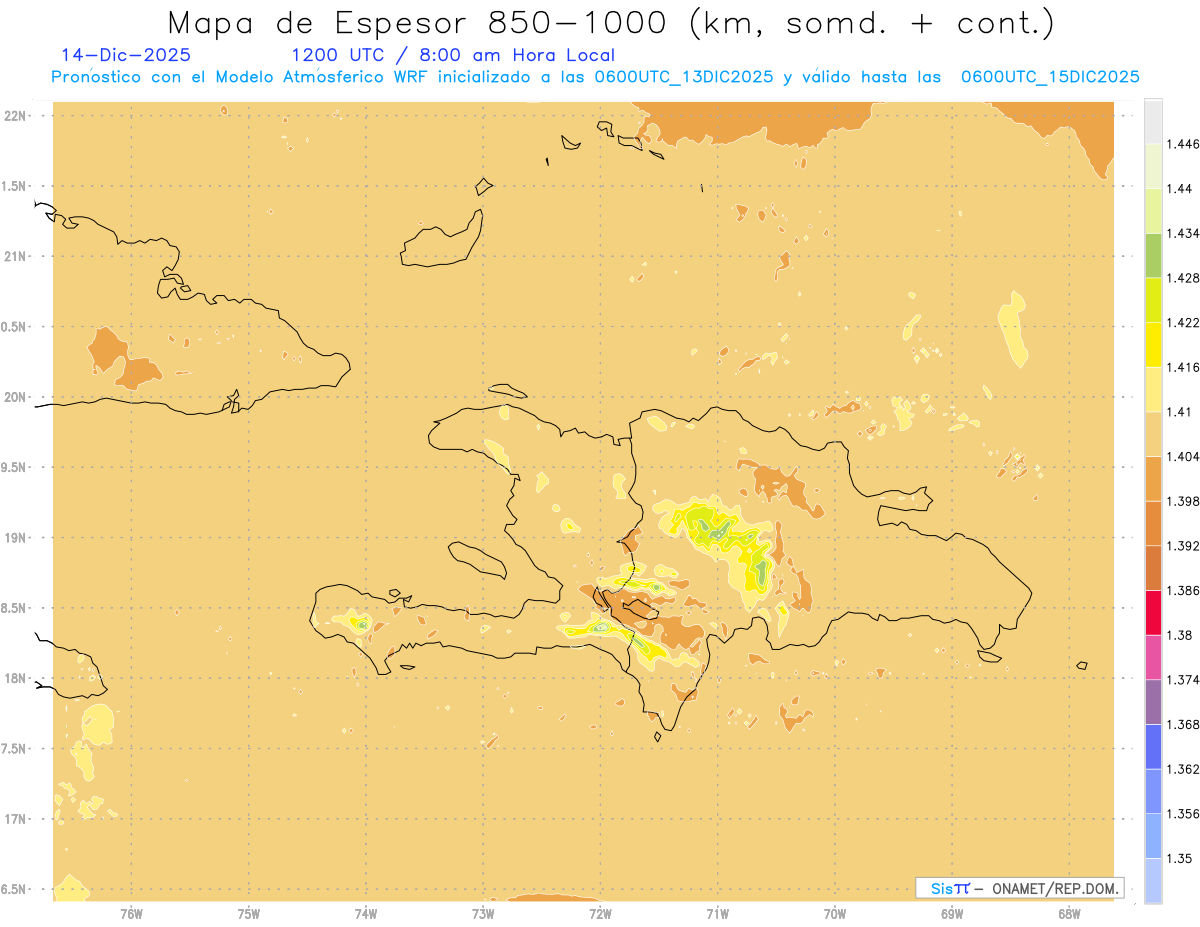
Task: Click the colorbar value '1.35'
Action: (x=1180, y=858)
